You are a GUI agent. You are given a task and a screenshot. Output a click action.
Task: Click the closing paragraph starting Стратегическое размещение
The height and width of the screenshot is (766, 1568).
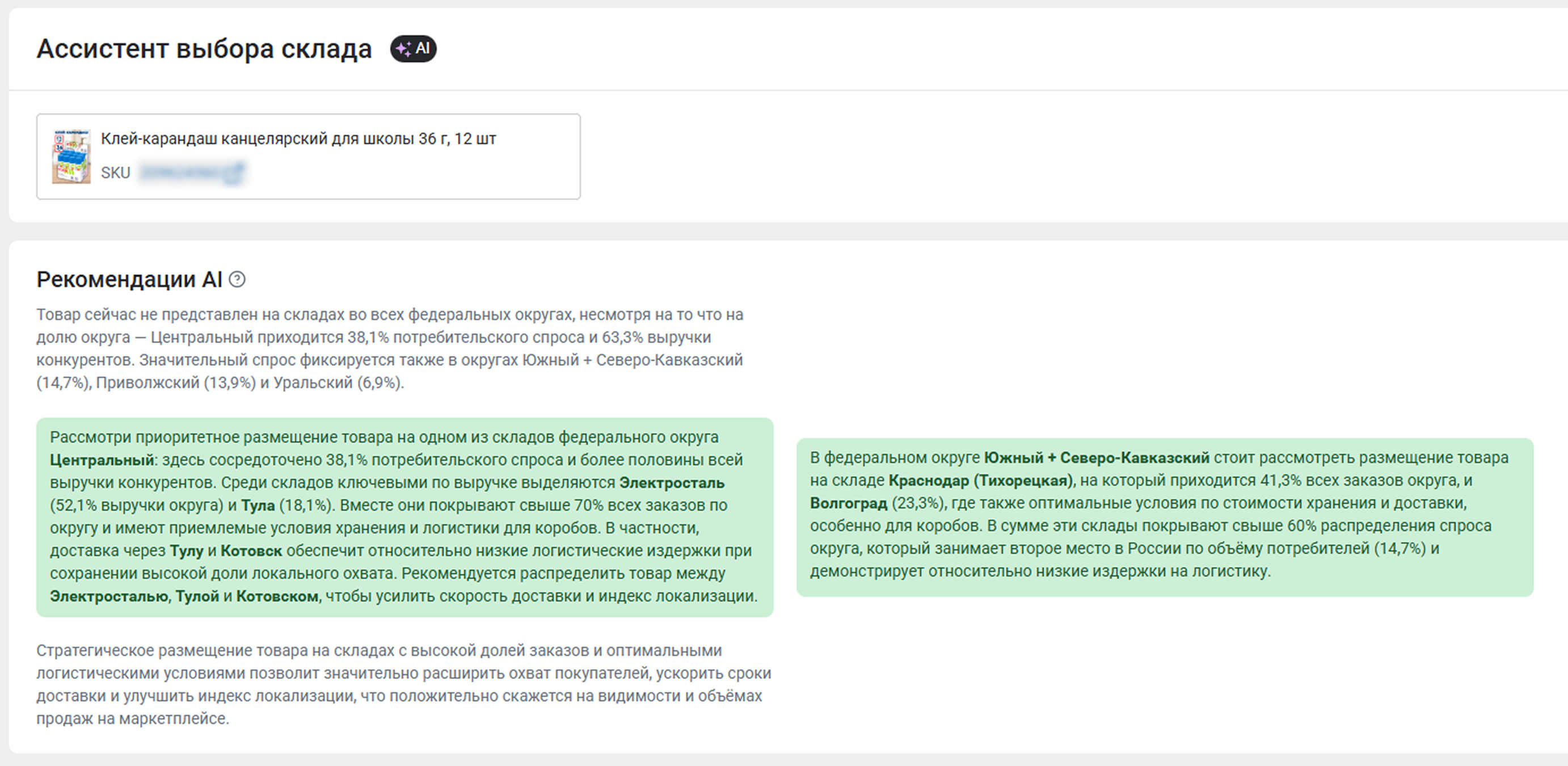click(x=403, y=684)
